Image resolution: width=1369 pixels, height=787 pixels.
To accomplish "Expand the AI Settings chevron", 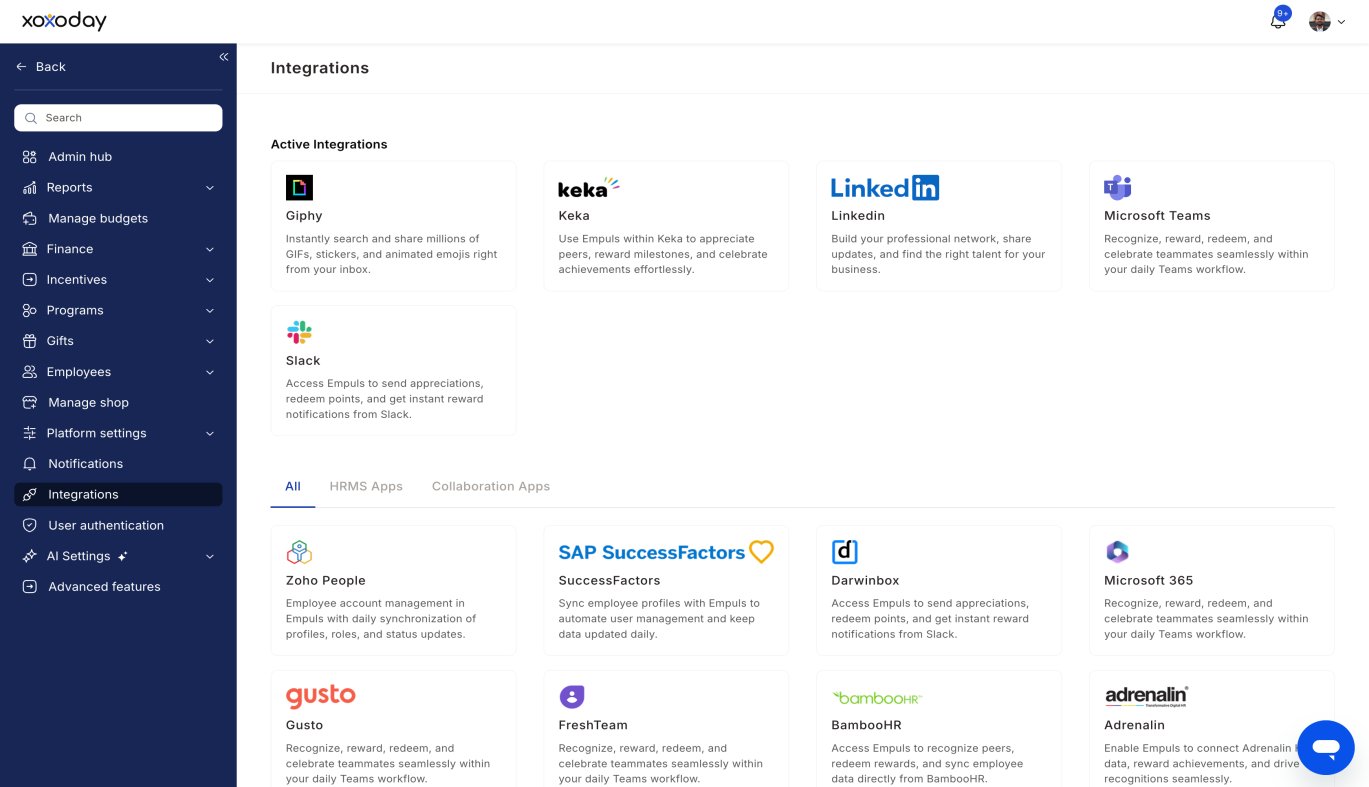I will click(x=210, y=556).
